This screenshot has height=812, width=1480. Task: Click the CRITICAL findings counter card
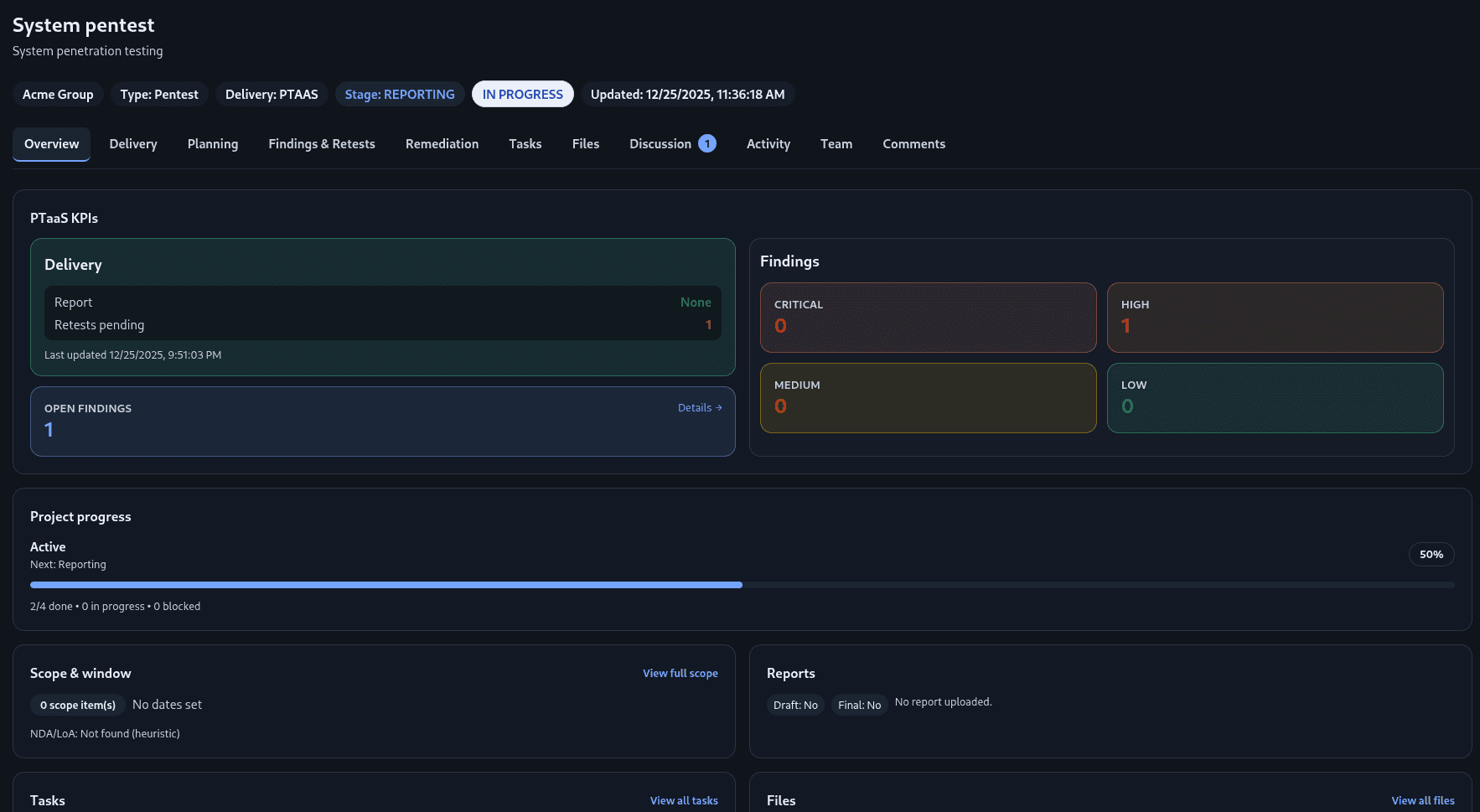coord(928,318)
